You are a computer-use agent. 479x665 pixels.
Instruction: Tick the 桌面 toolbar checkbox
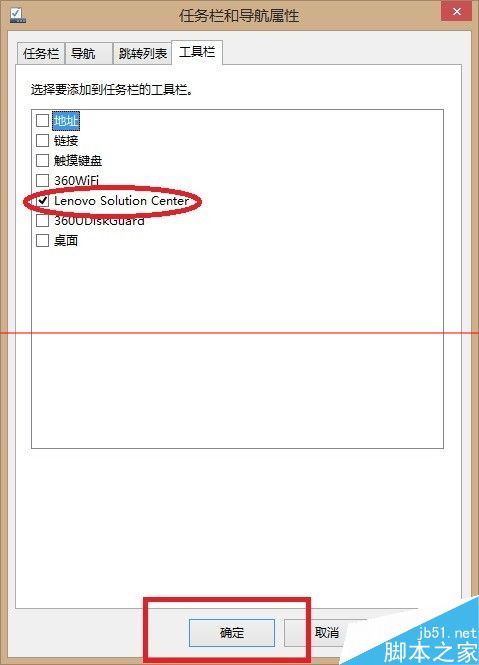[42, 241]
